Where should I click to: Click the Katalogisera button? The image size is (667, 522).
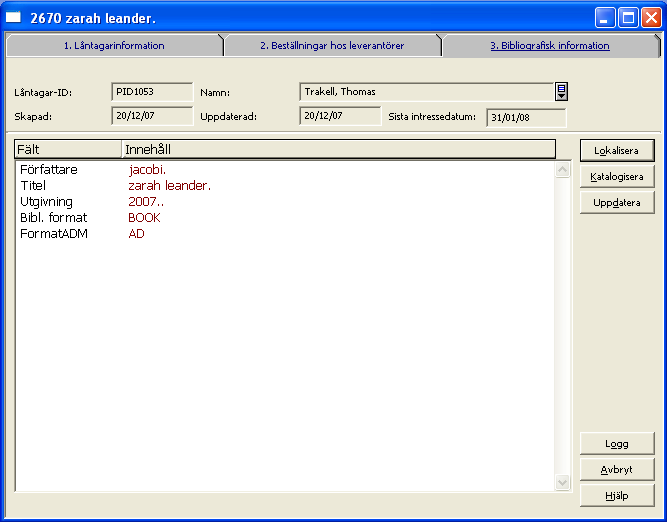tap(617, 177)
